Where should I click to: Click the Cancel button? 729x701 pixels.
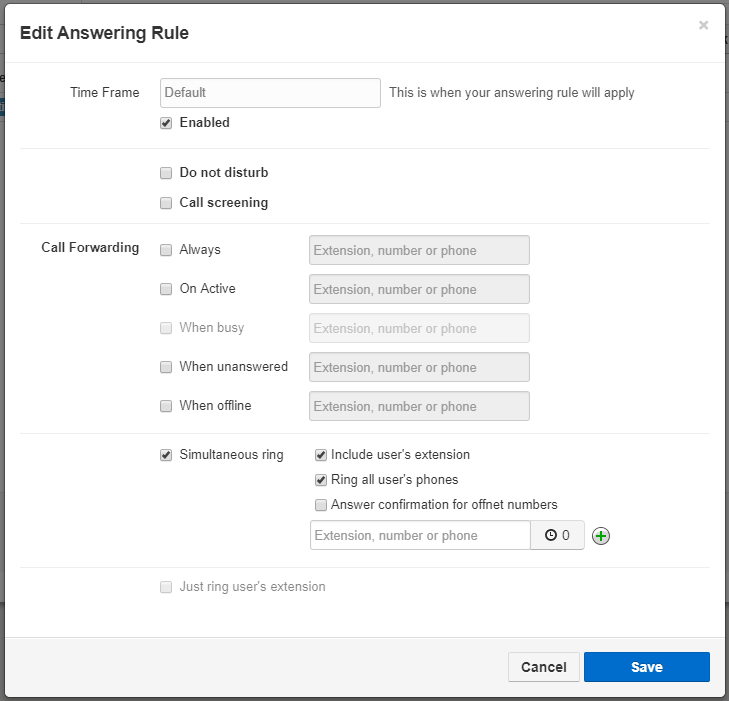pos(543,667)
